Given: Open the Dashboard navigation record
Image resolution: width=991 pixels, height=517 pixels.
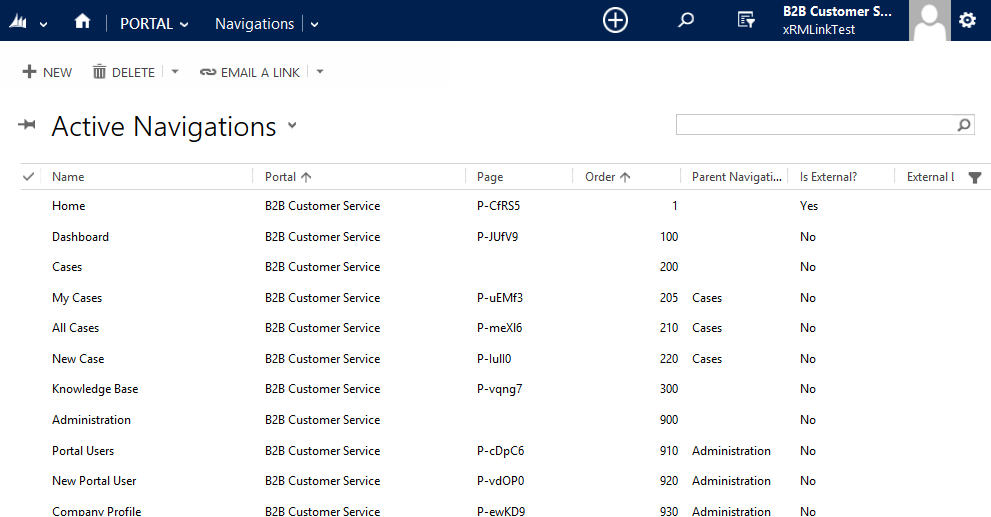Looking at the screenshot, I should coord(80,236).
